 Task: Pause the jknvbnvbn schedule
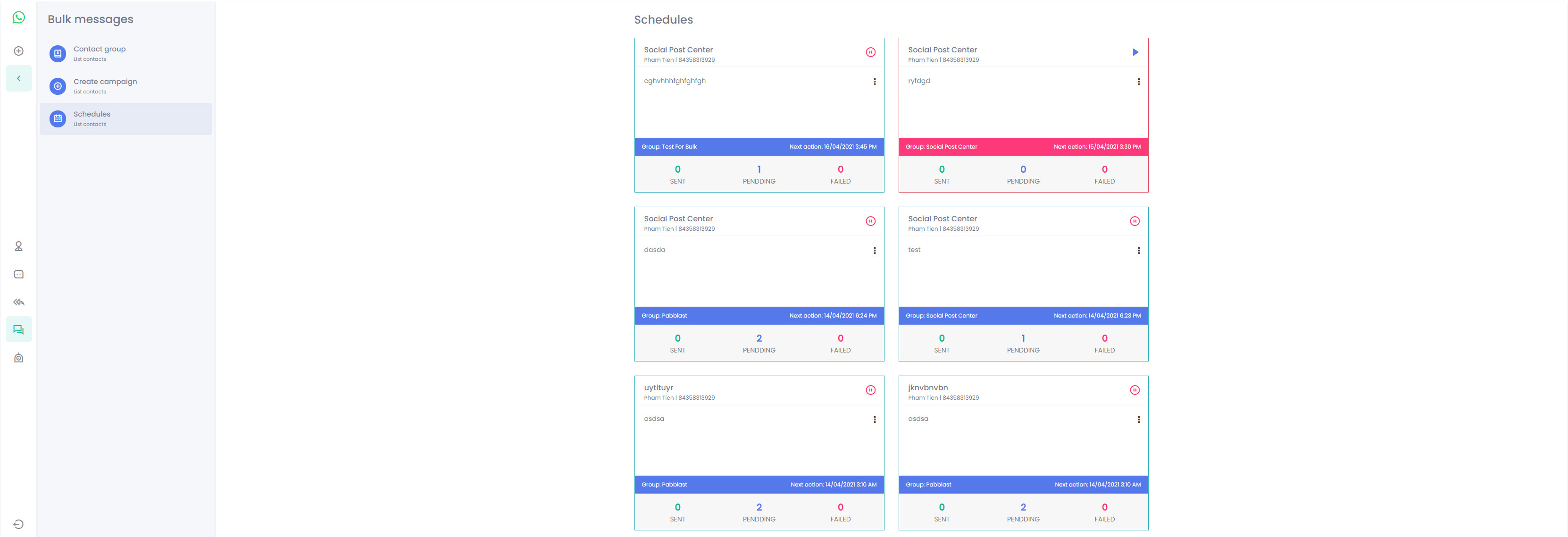(x=1134, y=390)
